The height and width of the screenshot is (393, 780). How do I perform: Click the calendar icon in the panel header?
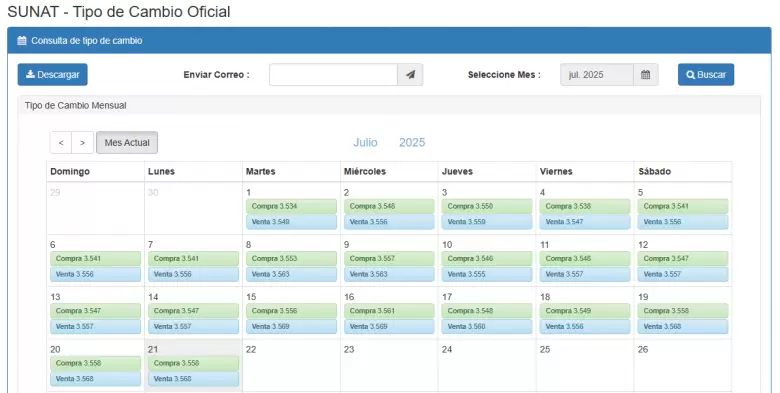pos(22,41)
